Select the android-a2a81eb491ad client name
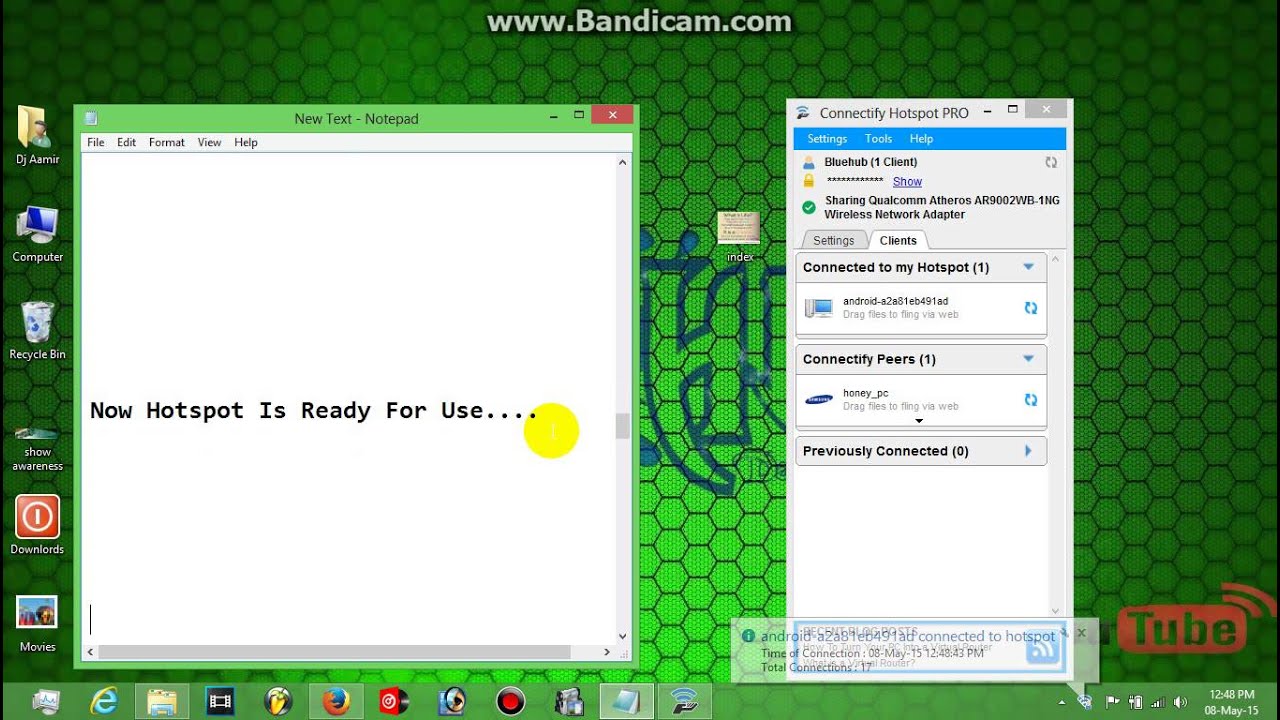The width and height of the screenshot is (1280, 720). (895, 301)
